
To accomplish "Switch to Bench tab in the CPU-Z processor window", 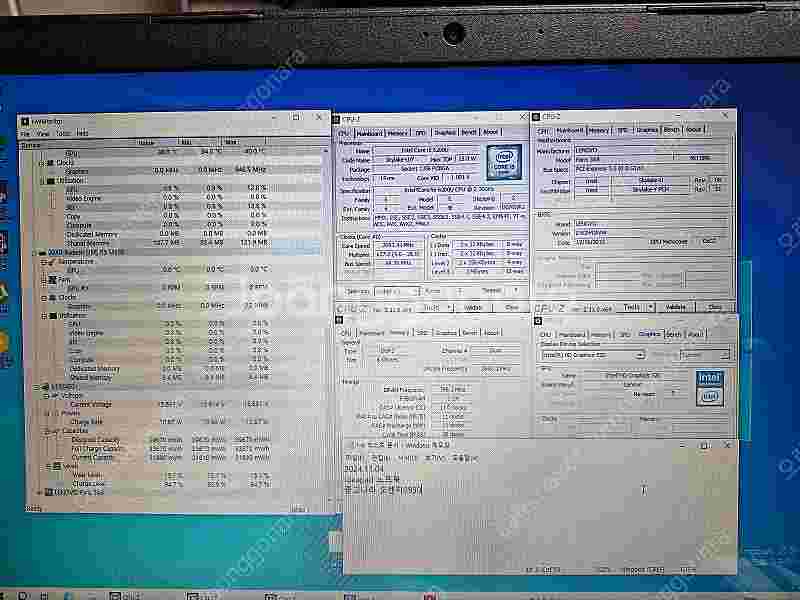I will click(x=469, y=132).
